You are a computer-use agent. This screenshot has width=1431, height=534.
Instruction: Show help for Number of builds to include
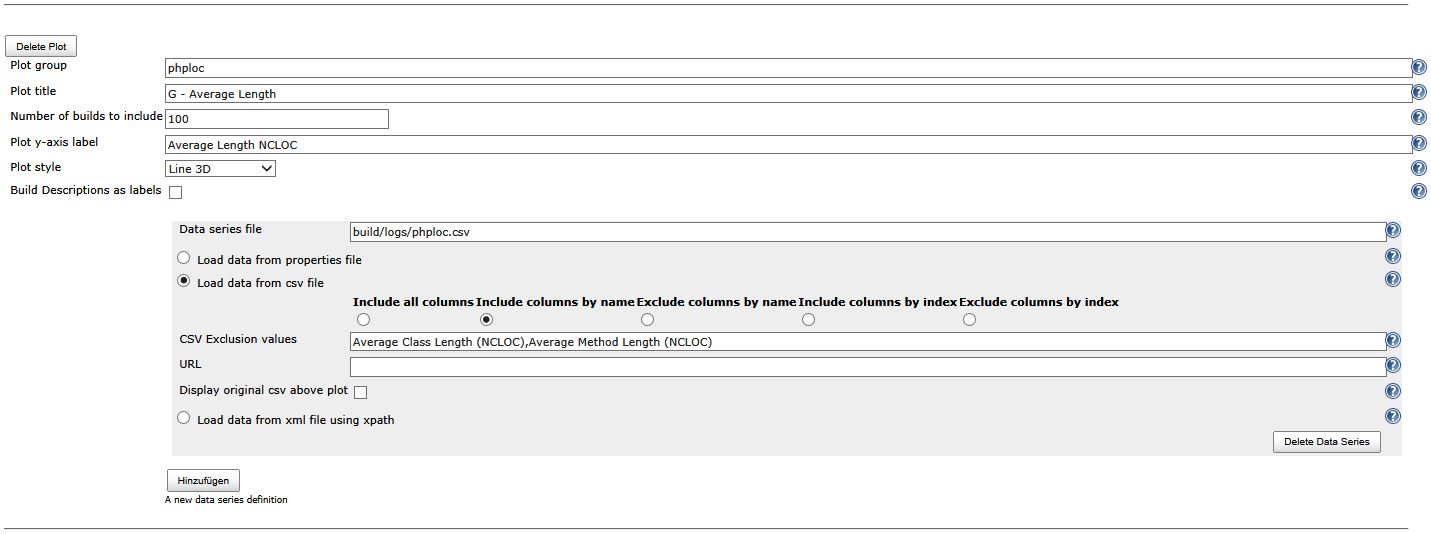1418,118
